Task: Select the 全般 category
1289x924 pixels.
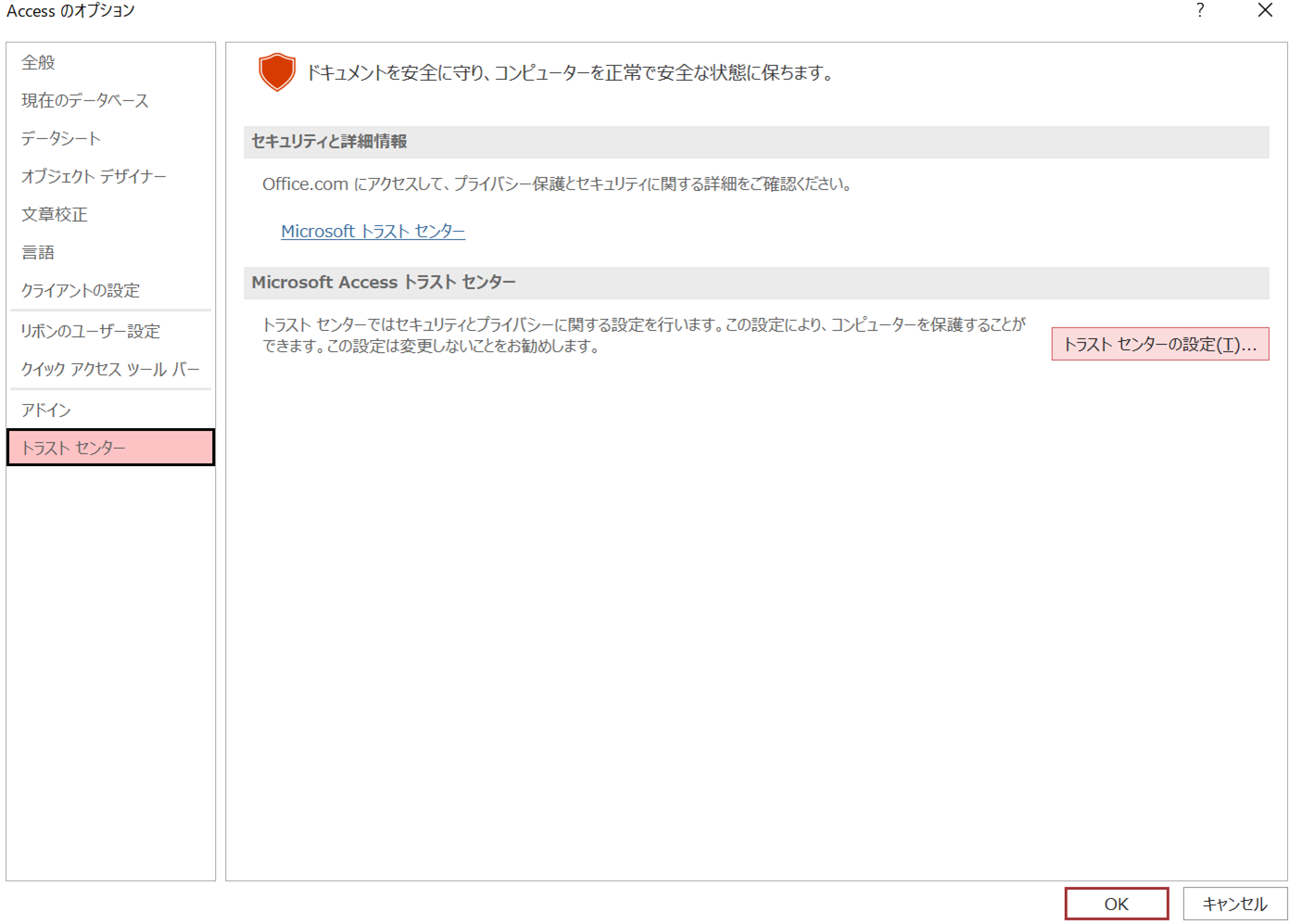Action: click(x=110, y=62)
